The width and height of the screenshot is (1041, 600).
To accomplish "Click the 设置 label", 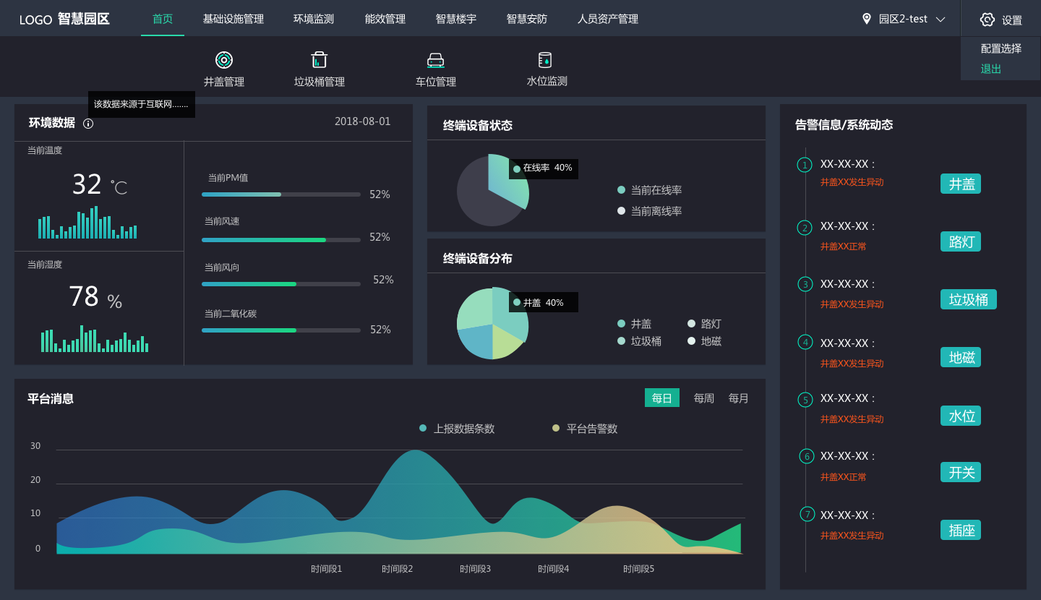I will pos(1012,20).
